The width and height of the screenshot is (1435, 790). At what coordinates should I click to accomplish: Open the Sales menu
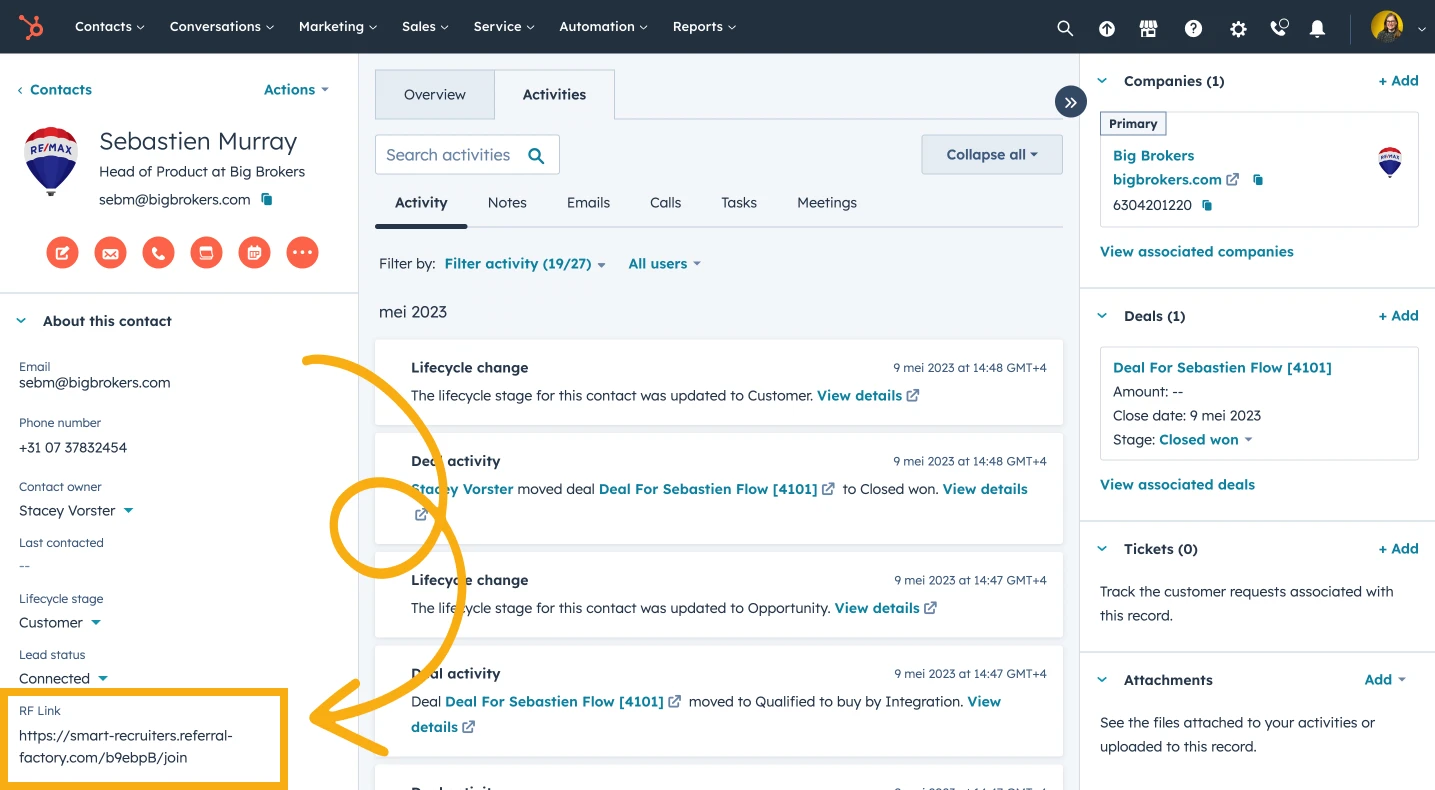[x=425, y=27]
